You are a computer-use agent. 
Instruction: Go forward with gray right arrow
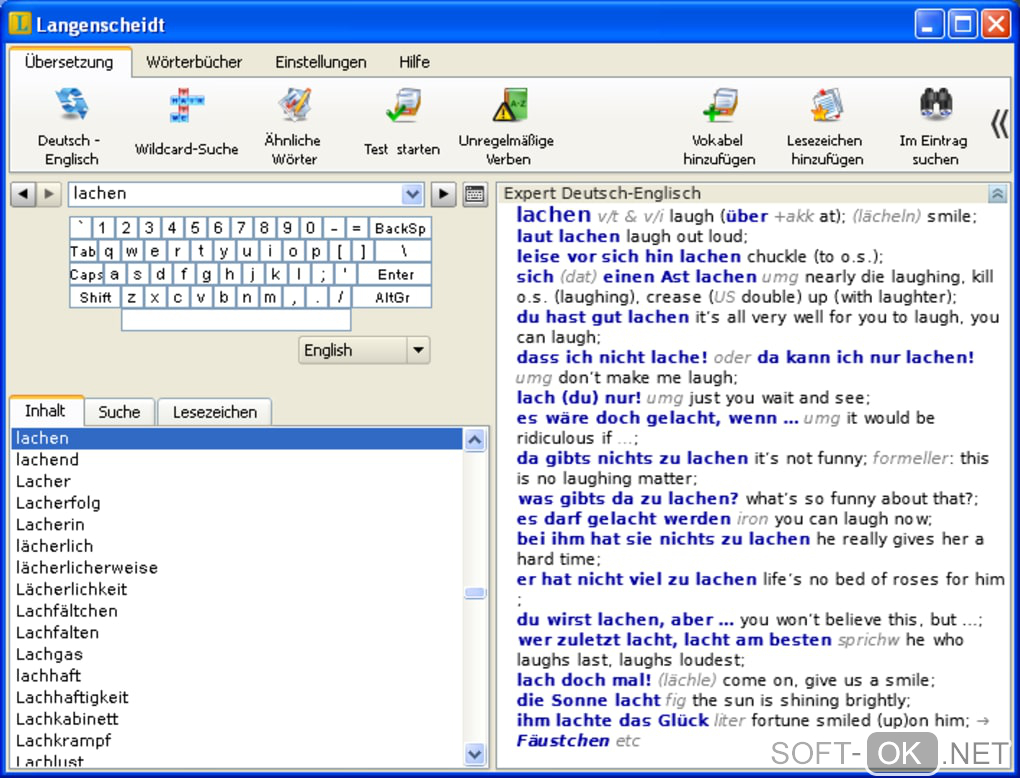click(49, 194)
